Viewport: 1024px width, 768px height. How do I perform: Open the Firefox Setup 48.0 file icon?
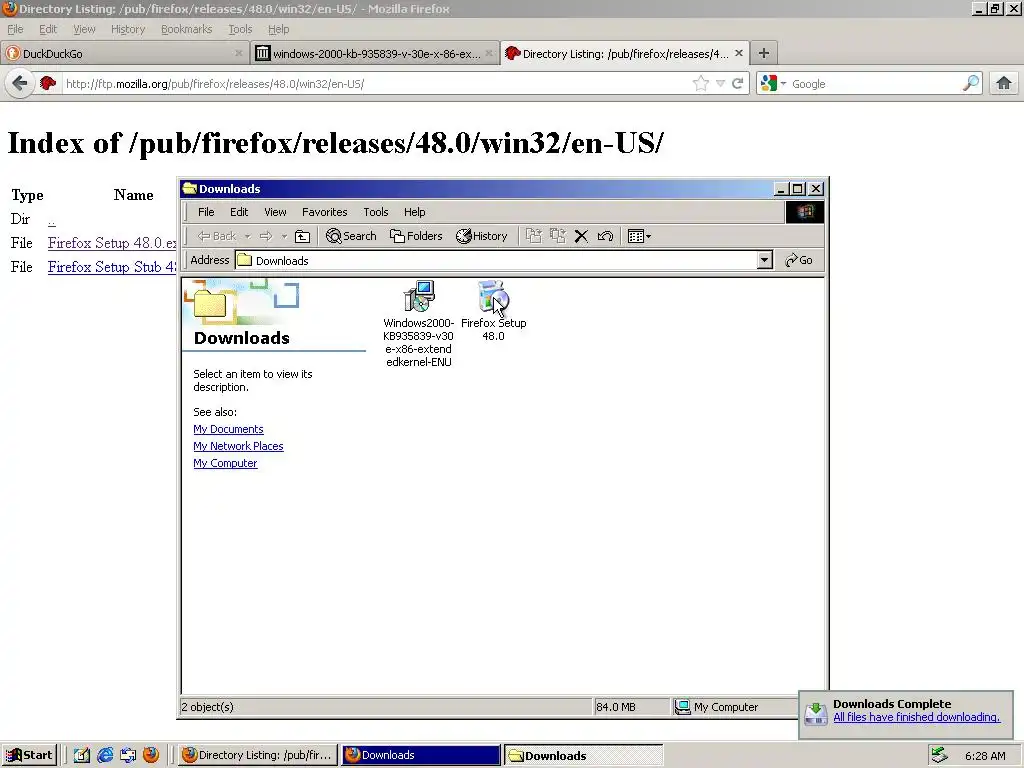click(493, 297)
